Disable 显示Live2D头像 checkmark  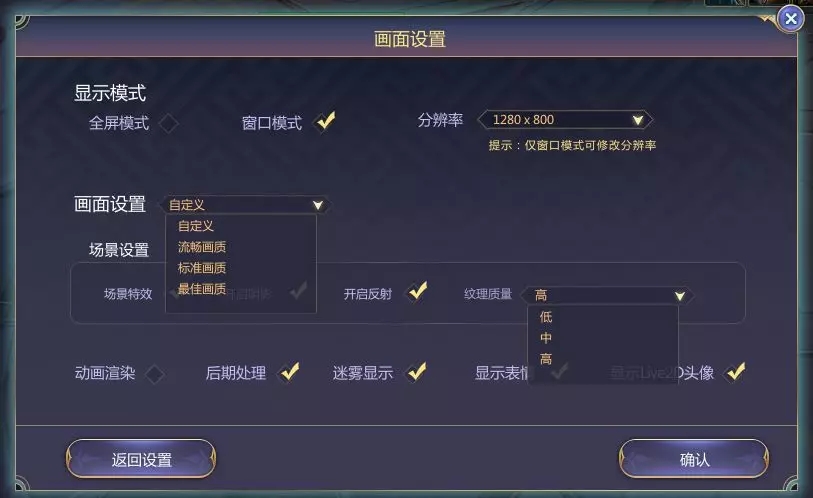[735, 372]
